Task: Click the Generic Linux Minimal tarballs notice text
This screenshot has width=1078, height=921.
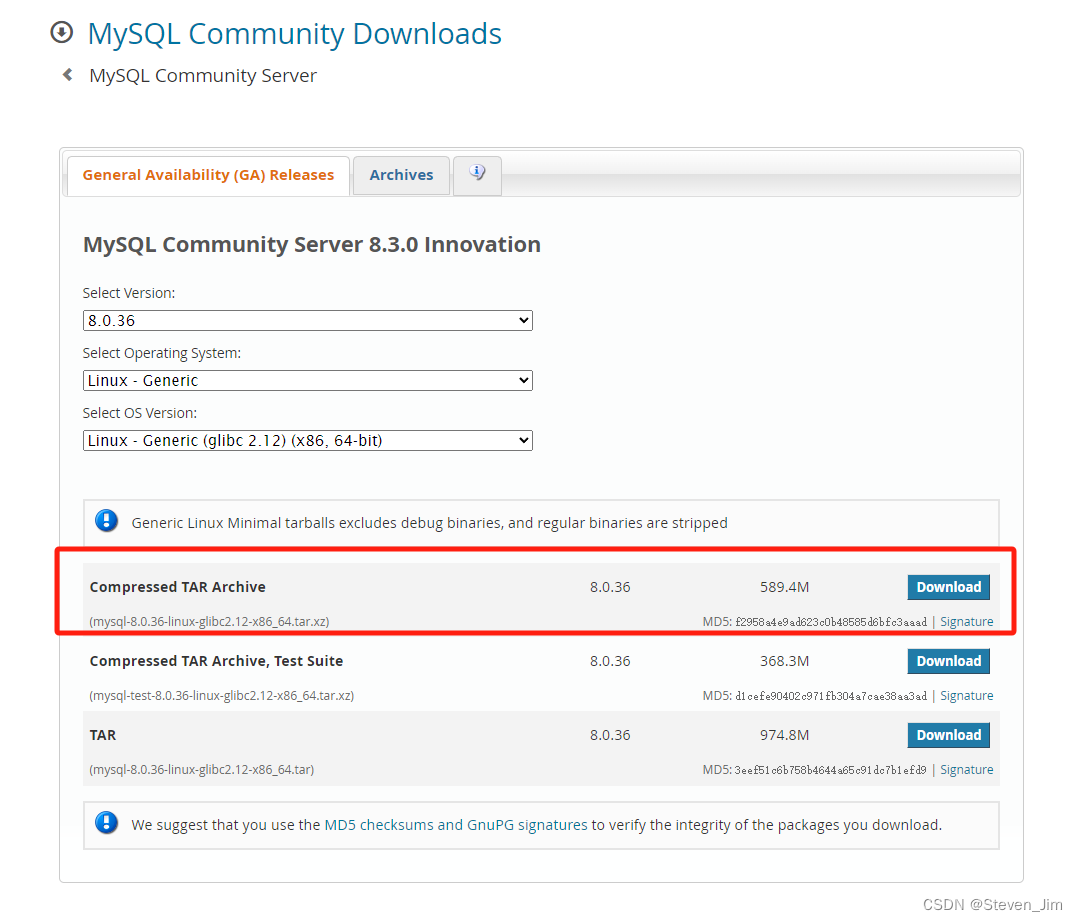Action: (x=430, y=523)
